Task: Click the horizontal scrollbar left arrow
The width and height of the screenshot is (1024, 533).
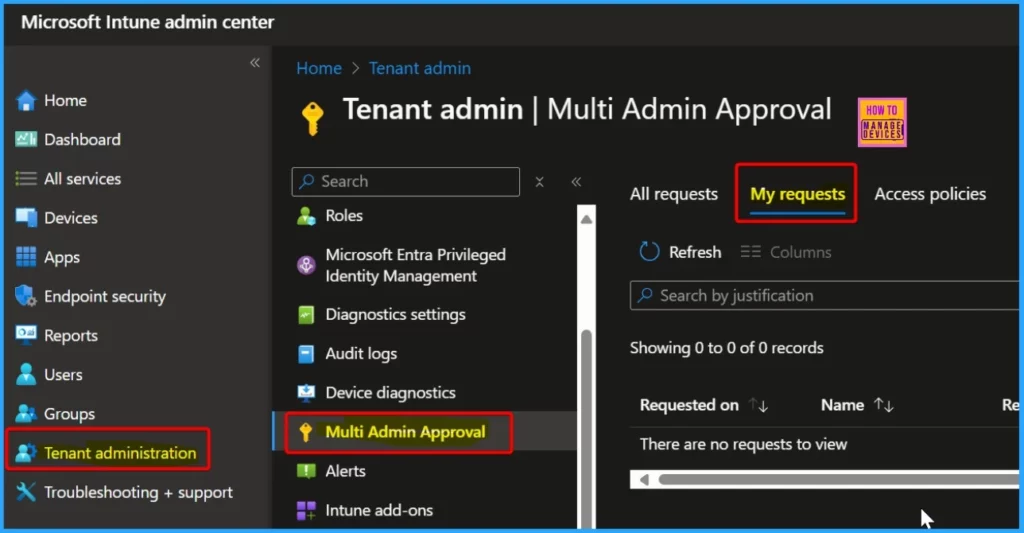Action: pos(644,479)
